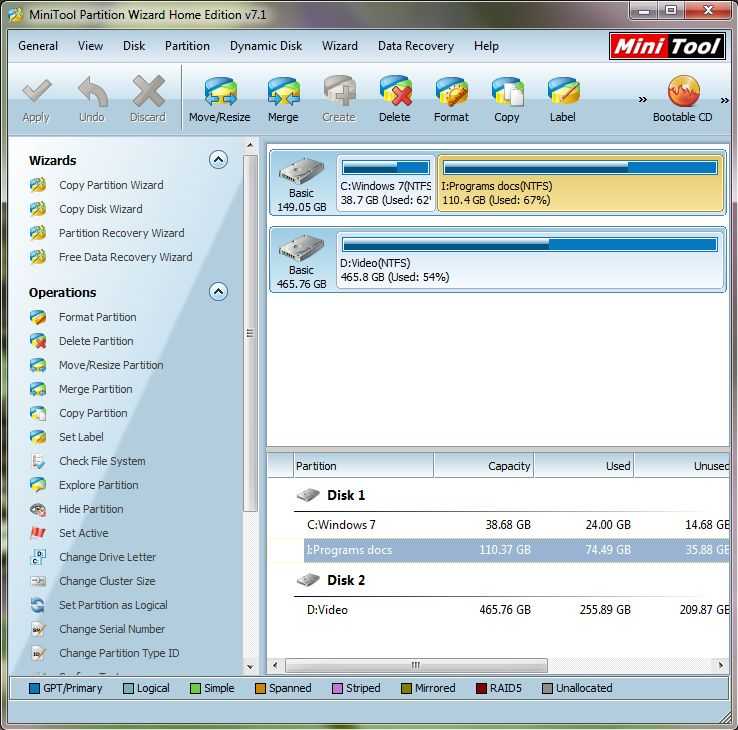Choose the Copy Partition operation
The width and height of the screenshot is (738, 730).
tap(93, 413)
